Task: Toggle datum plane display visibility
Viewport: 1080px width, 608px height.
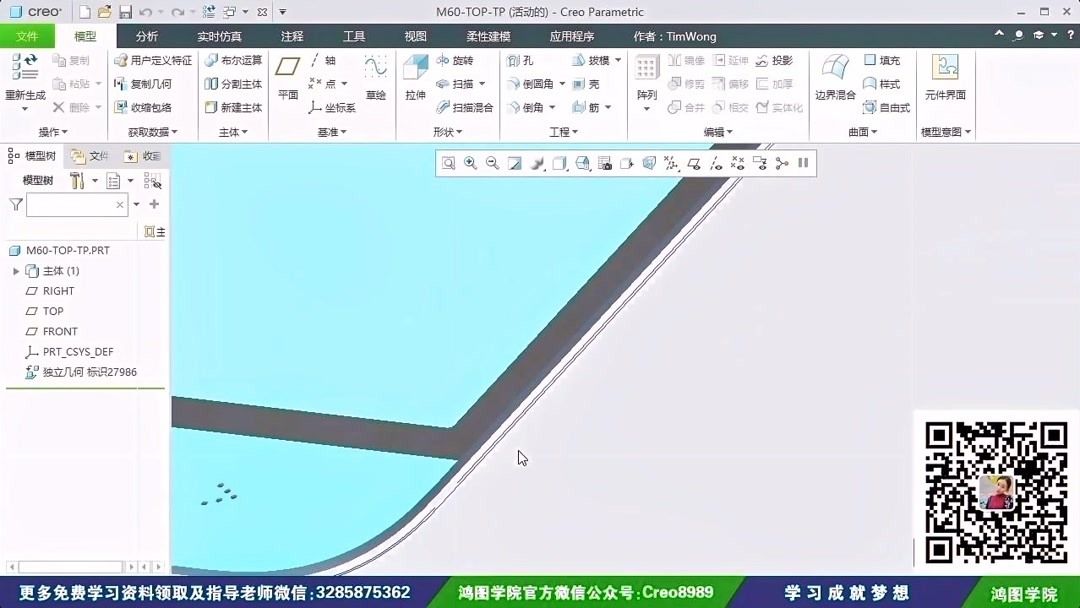Action: (x=695, y=163)
